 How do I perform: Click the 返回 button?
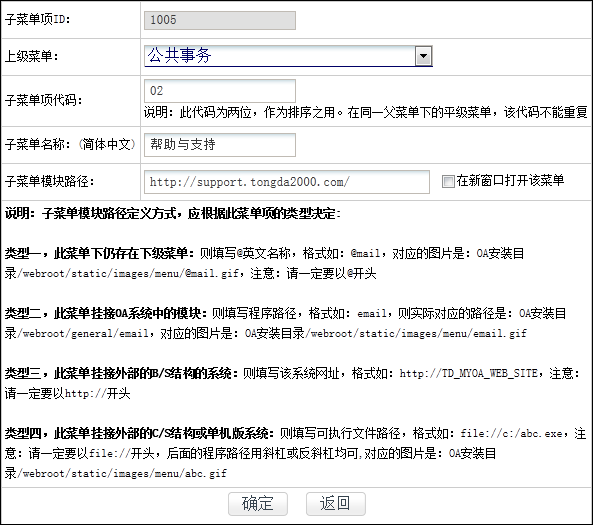point(336,503)
